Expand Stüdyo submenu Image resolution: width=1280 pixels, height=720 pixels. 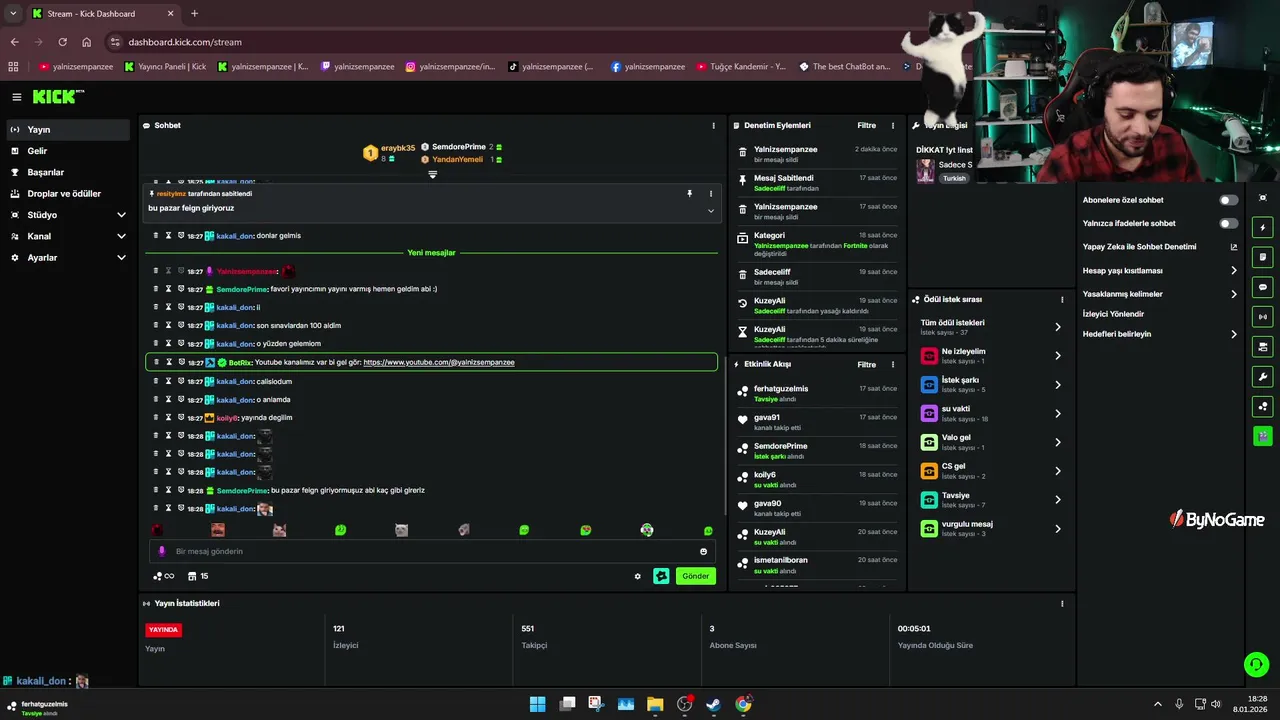[x=66, y=215]
